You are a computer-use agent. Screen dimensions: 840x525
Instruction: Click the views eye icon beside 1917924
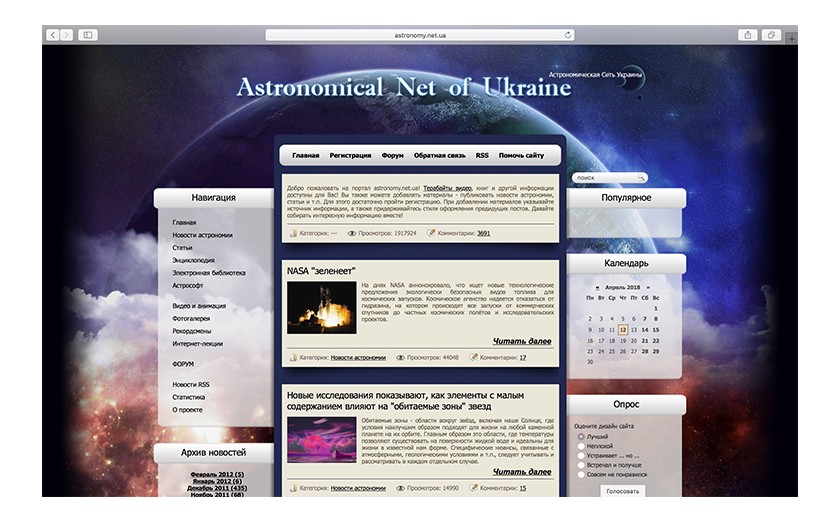coord(352,233)
